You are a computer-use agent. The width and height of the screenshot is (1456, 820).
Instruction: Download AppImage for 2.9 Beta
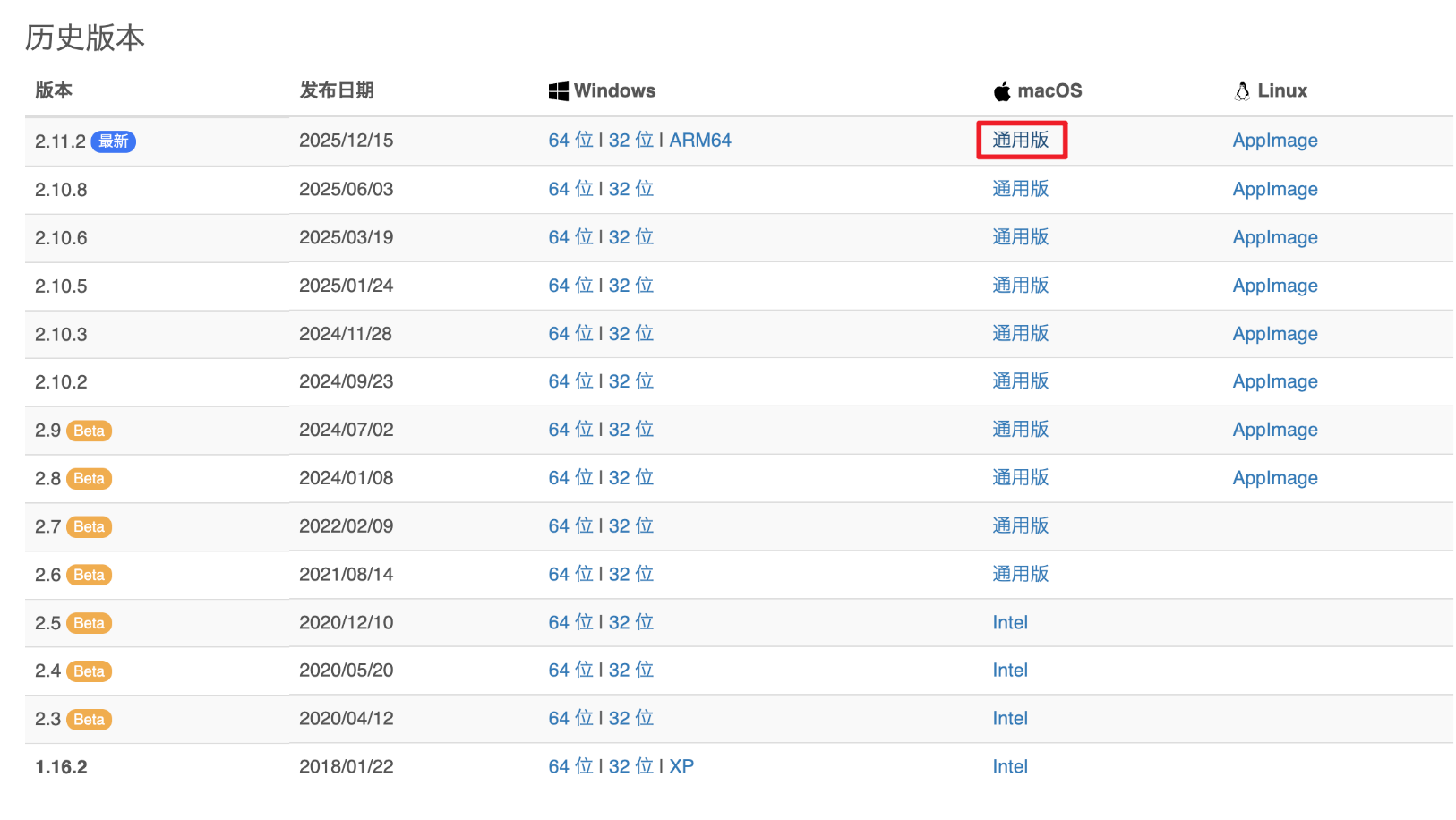[x=1275, y=431]
